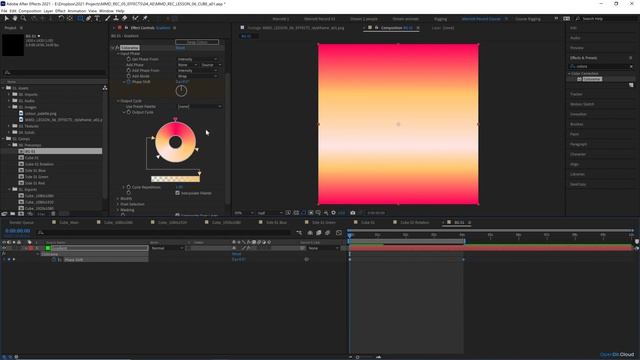Select the Pen tool
This screenshot has width=640, height=360.
89,18
